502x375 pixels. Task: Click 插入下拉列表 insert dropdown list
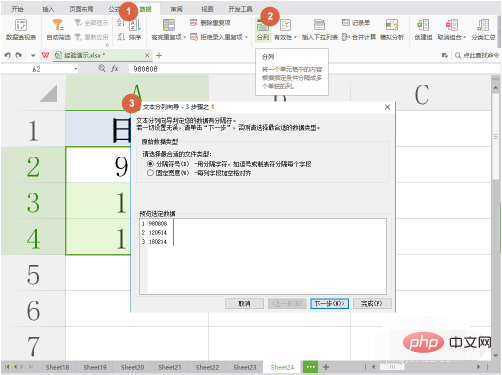coord(320,30)
